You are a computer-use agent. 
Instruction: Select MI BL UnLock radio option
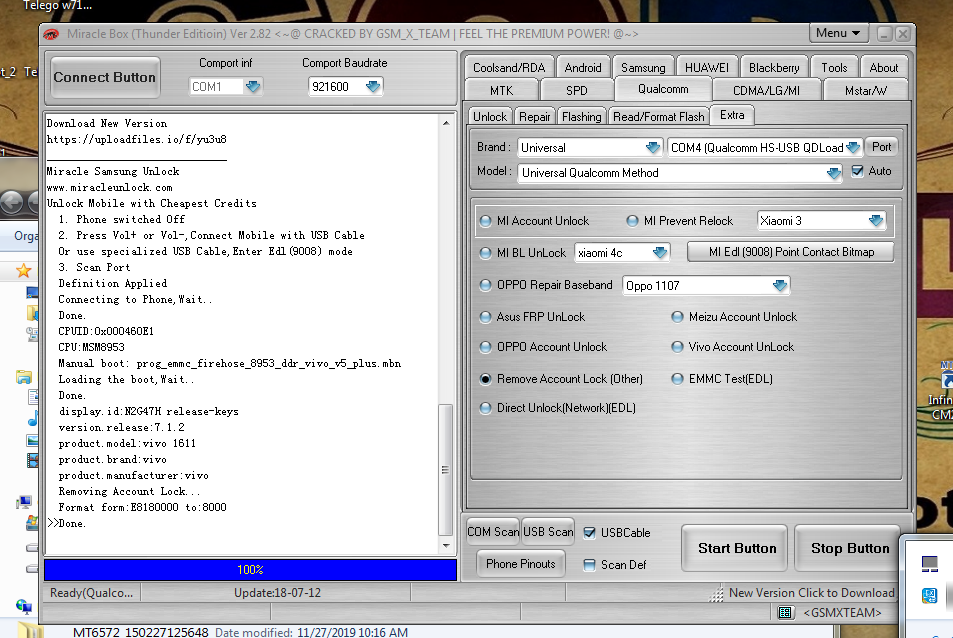[x=486, y=253]
